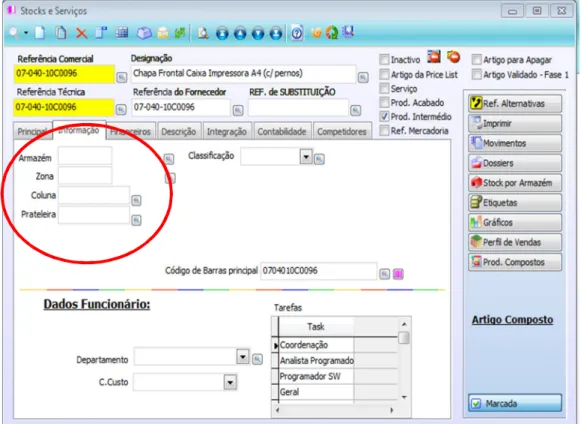Enable the Prod. Acabado checkbox
This screenshot has width=581, height=424.
[385, 103]
